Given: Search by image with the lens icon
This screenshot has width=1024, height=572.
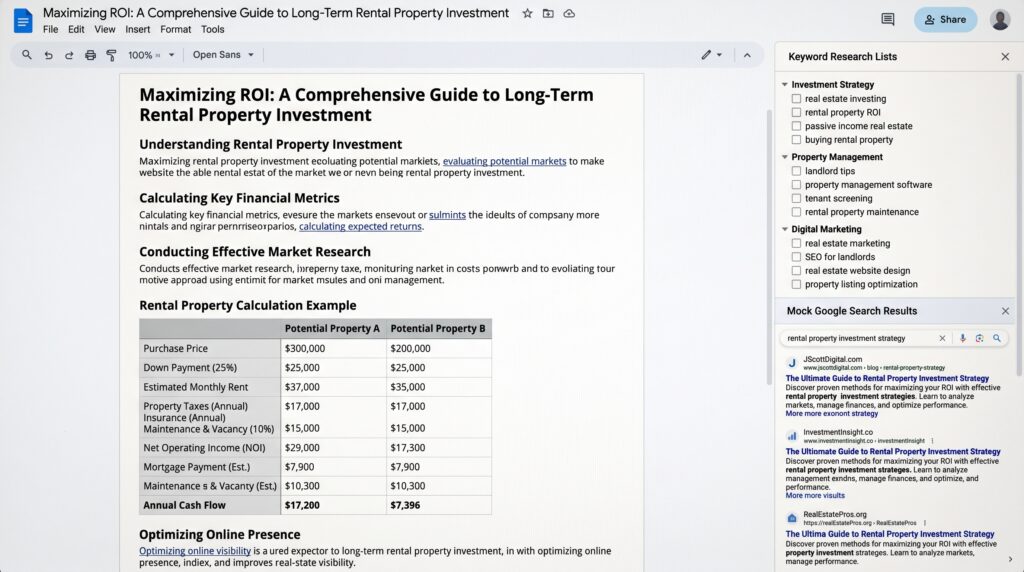Looking at the screenshot, I should [979, 338].
